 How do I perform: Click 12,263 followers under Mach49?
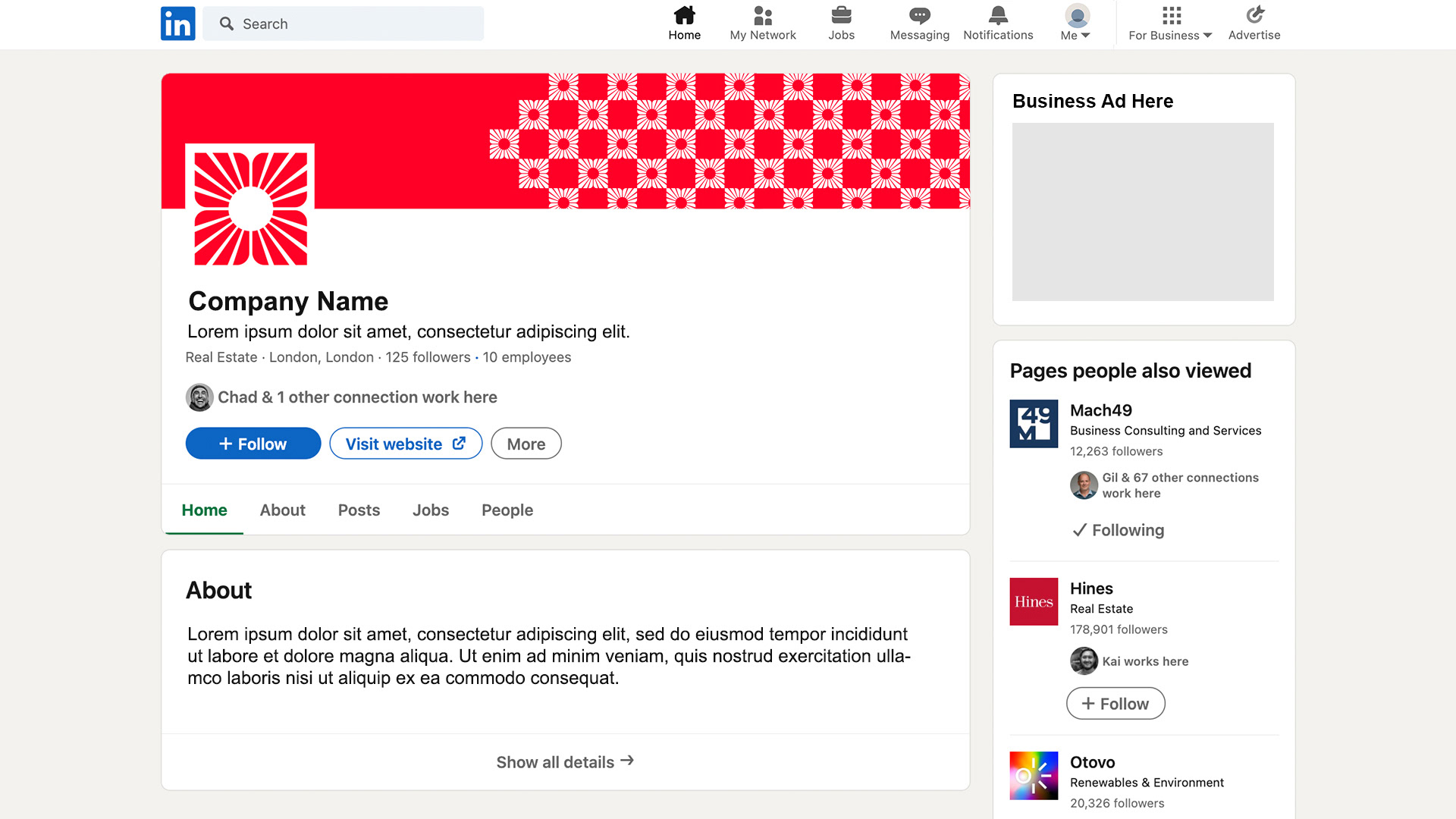click(1116, 451)
